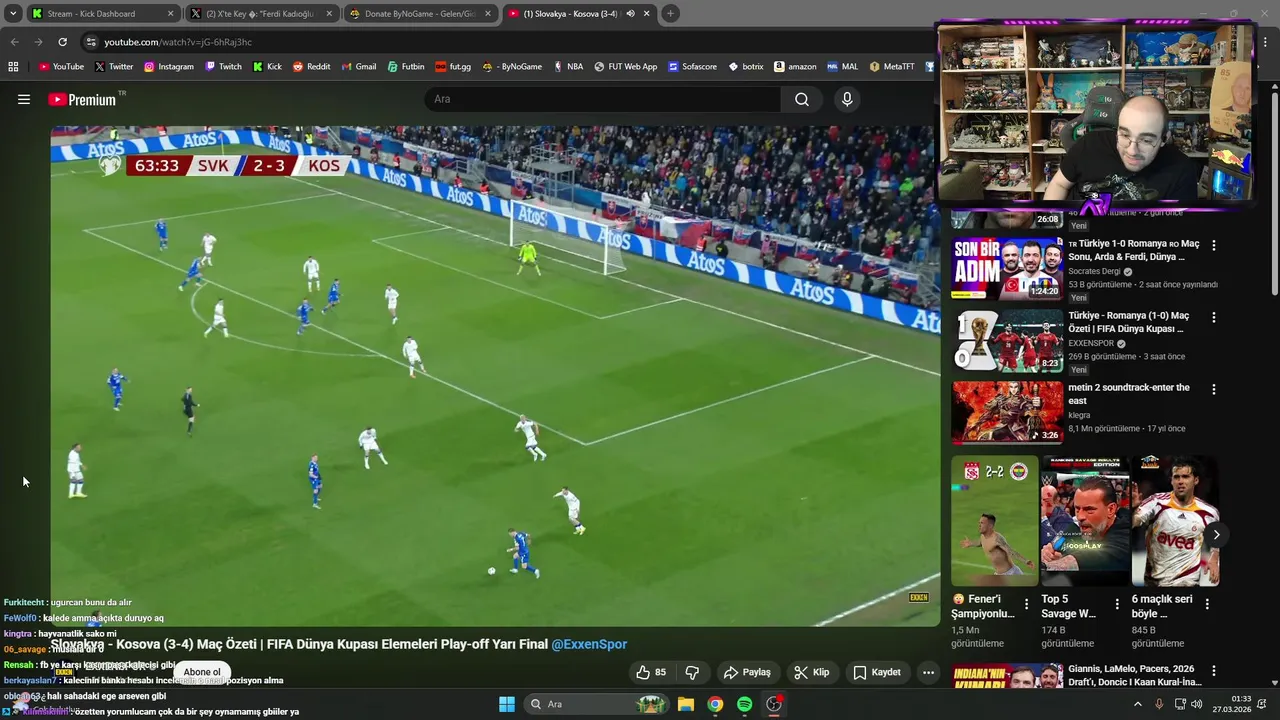Save video with Kaydet button

(876, 672)
